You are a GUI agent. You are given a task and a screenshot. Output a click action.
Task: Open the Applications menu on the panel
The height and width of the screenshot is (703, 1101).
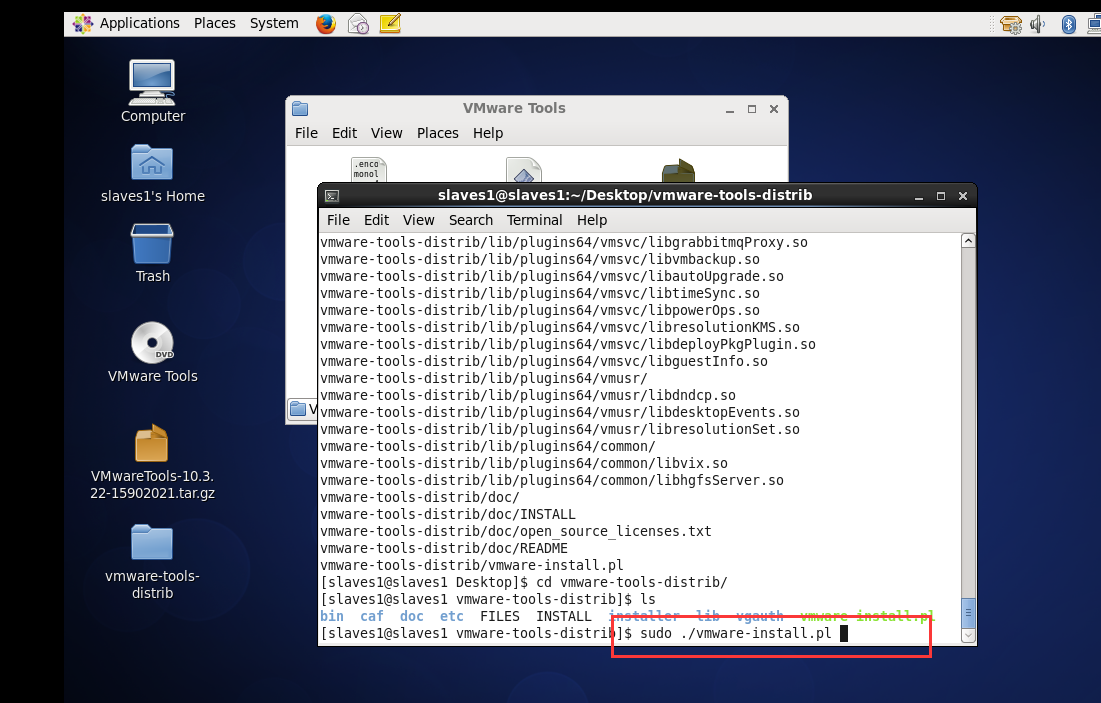coord(140,22)
